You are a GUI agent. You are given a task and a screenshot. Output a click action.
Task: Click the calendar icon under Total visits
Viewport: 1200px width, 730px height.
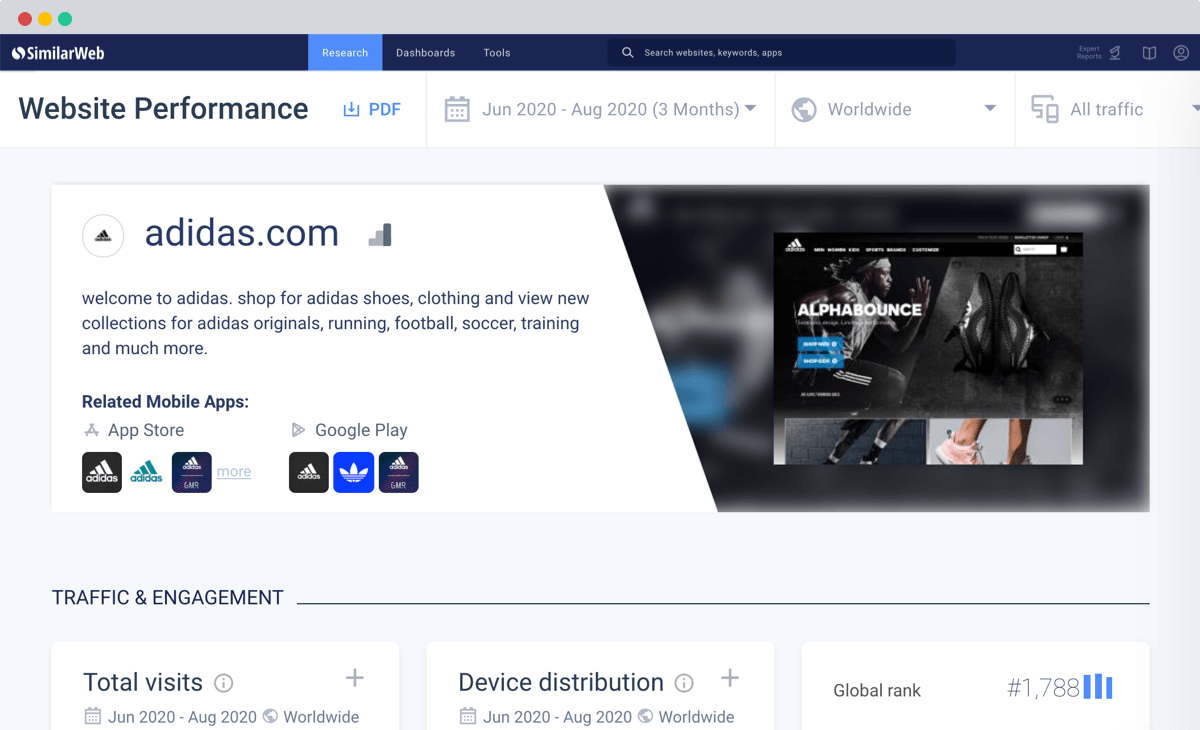[93, 716]
